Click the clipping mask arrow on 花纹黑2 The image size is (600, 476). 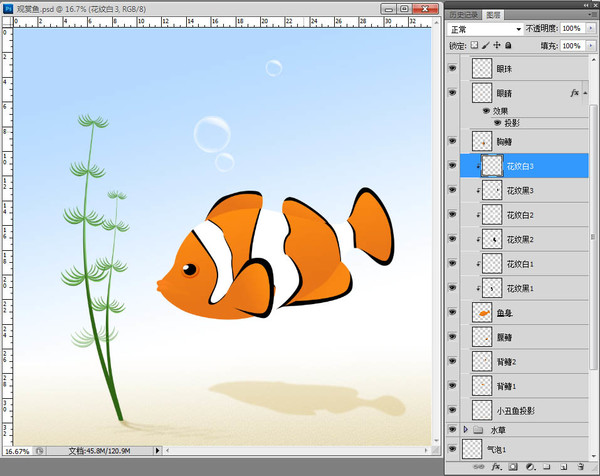pos(478,240)
